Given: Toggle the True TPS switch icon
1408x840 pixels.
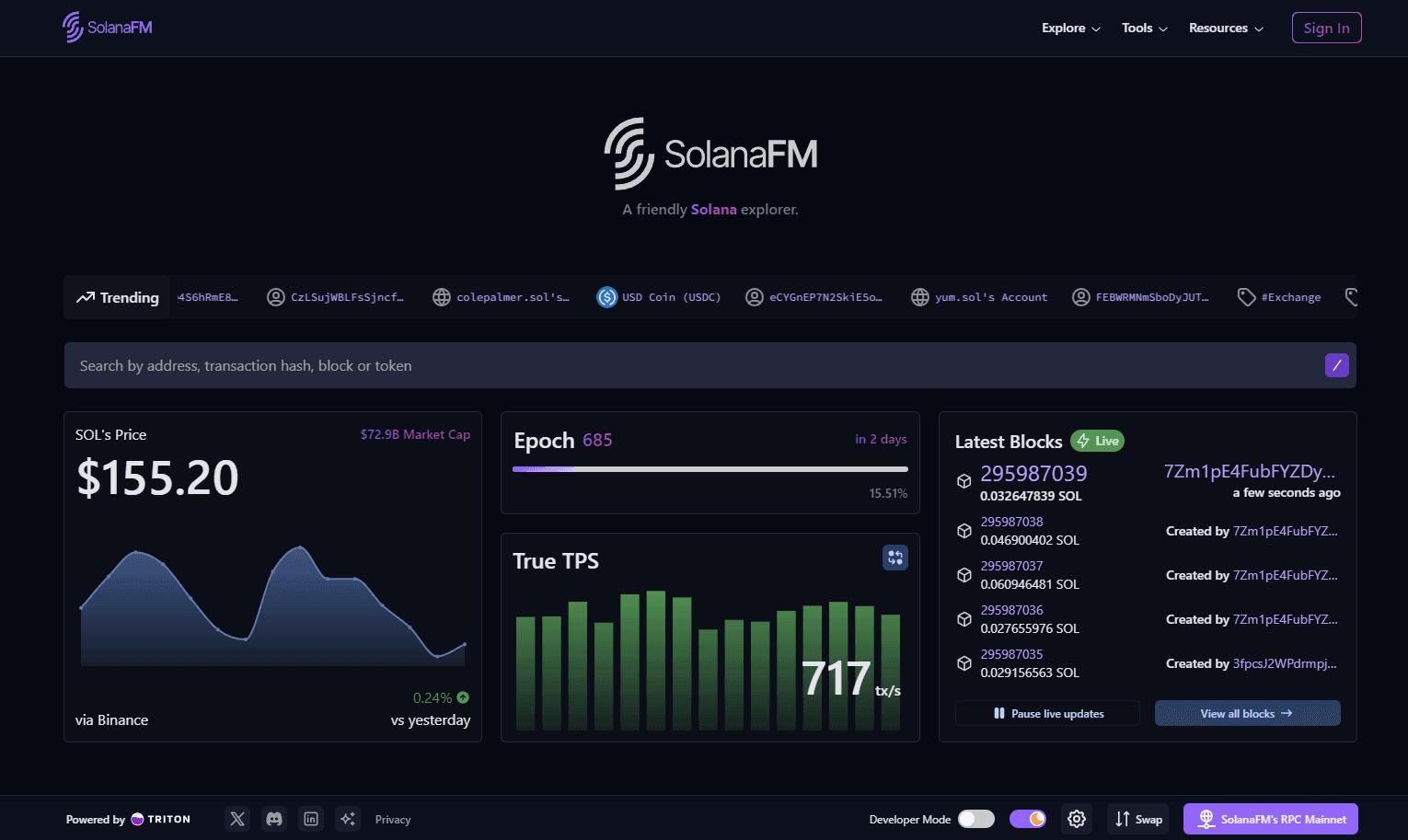Looking at the screenshot, I should pyautogui.click(x=895, y=558).
